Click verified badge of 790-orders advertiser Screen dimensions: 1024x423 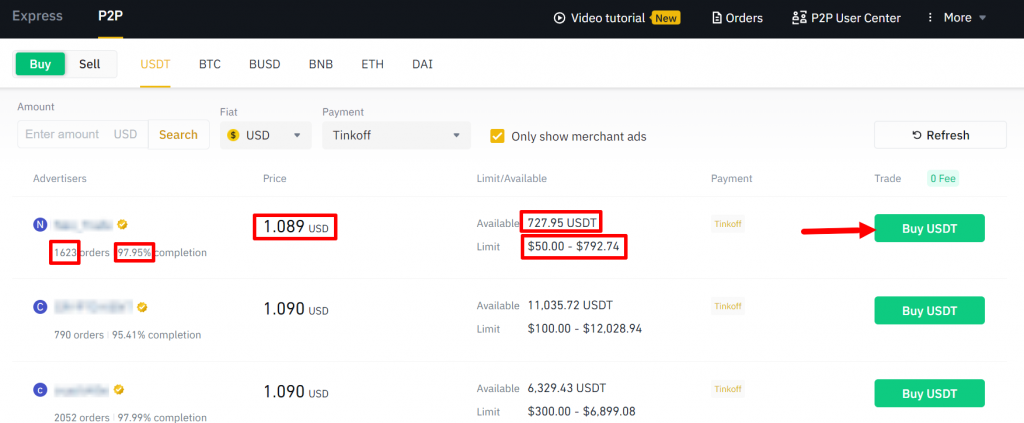pos(142,307)
